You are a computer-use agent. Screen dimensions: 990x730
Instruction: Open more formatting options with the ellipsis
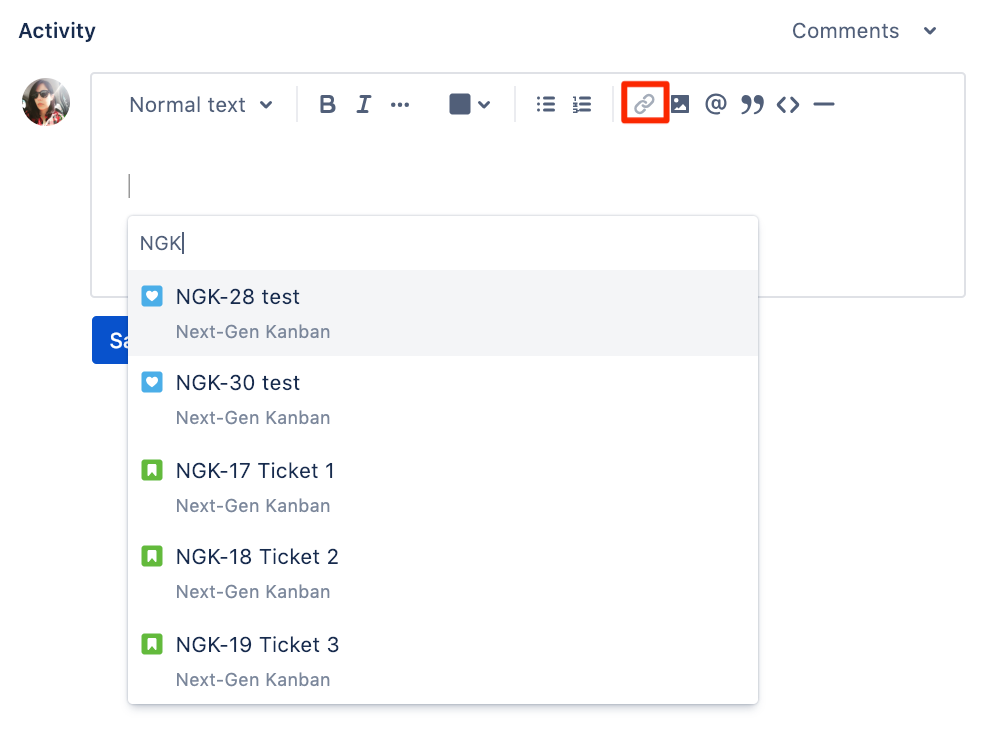coord(400,103)
